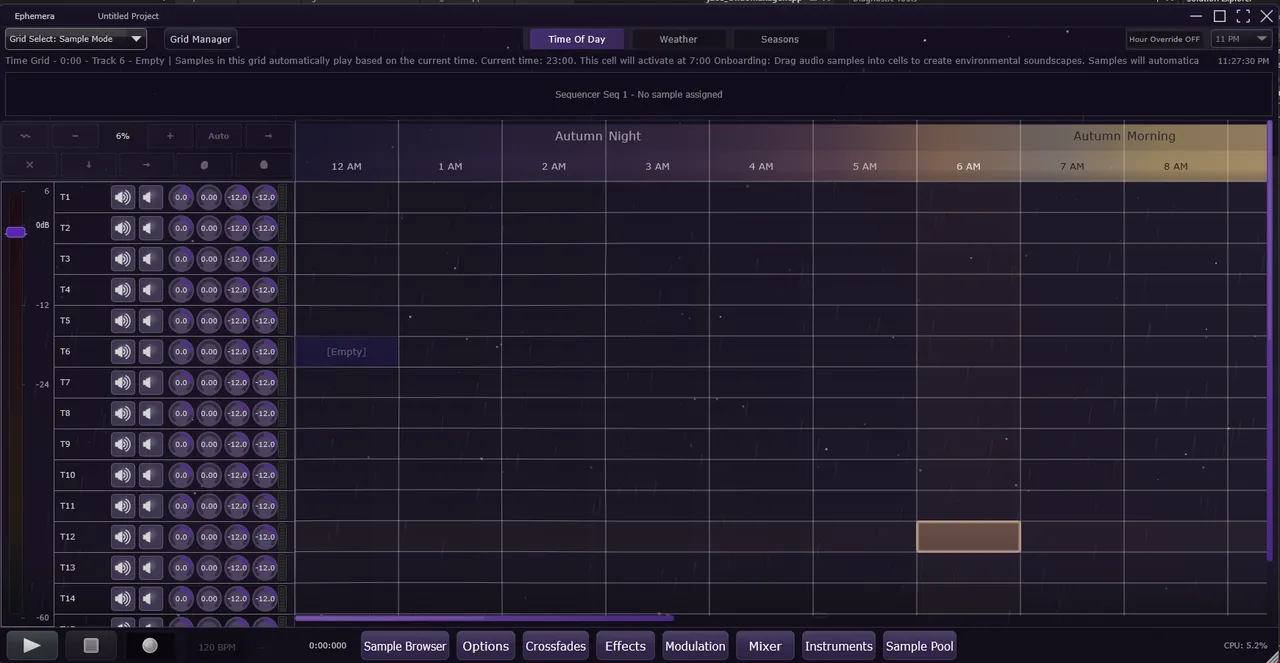Mute track T5 with its speaker icon
Screen dimensions: 1280x663
coord(121,320)
